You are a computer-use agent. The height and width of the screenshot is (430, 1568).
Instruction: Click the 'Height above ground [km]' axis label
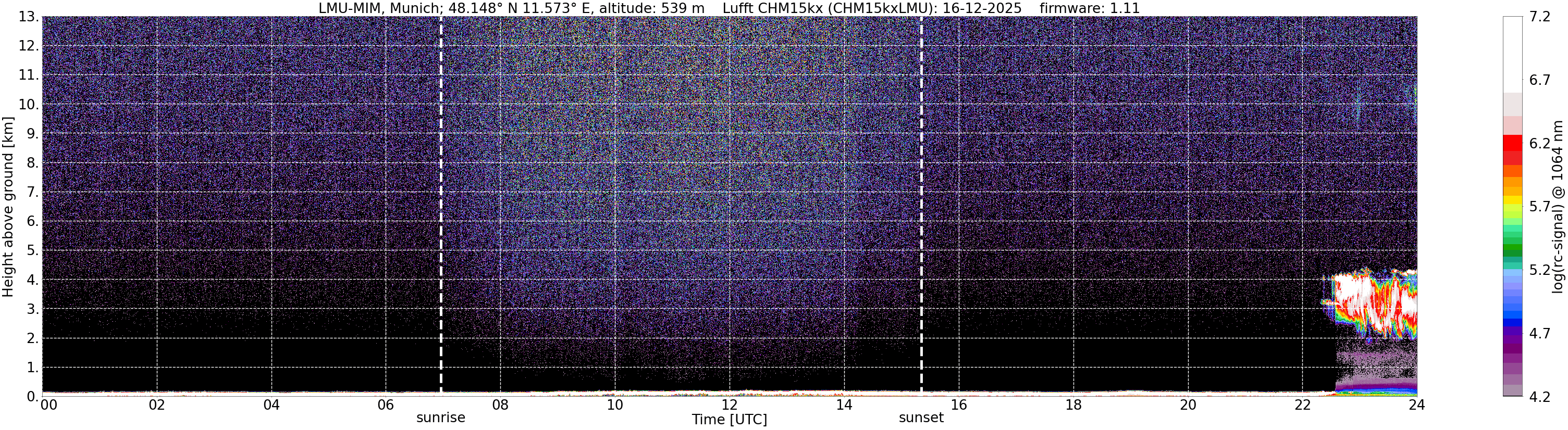[8, 207]
